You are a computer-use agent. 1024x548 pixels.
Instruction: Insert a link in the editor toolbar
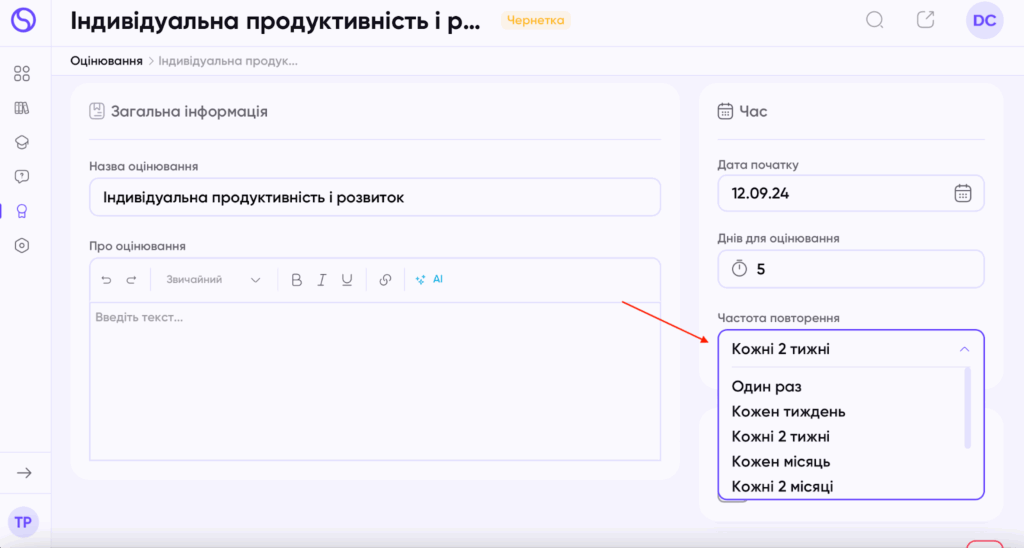coord(385,280)
